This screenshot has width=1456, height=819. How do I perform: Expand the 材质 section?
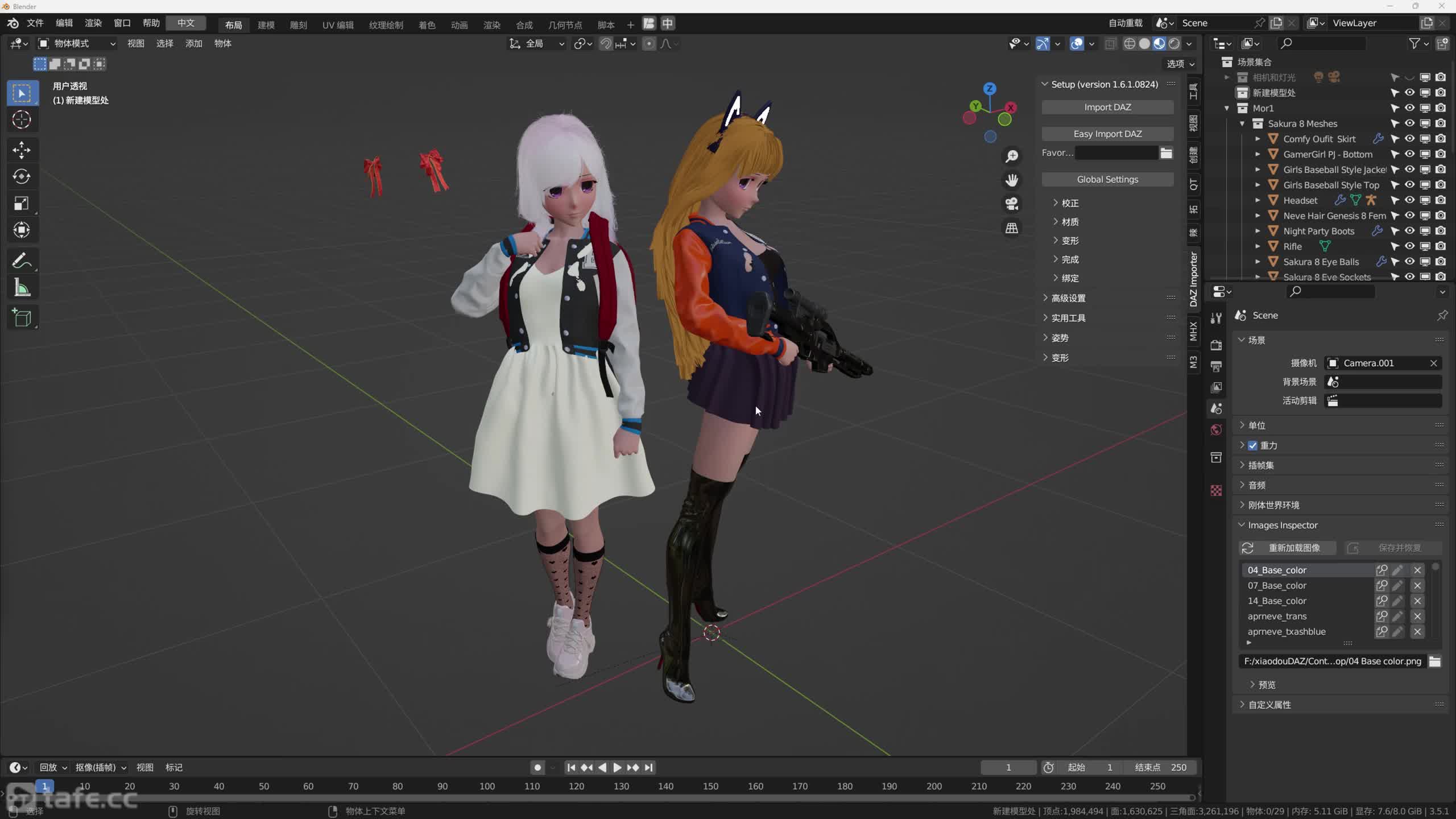pyautogui.click(x=1066, y=222)
